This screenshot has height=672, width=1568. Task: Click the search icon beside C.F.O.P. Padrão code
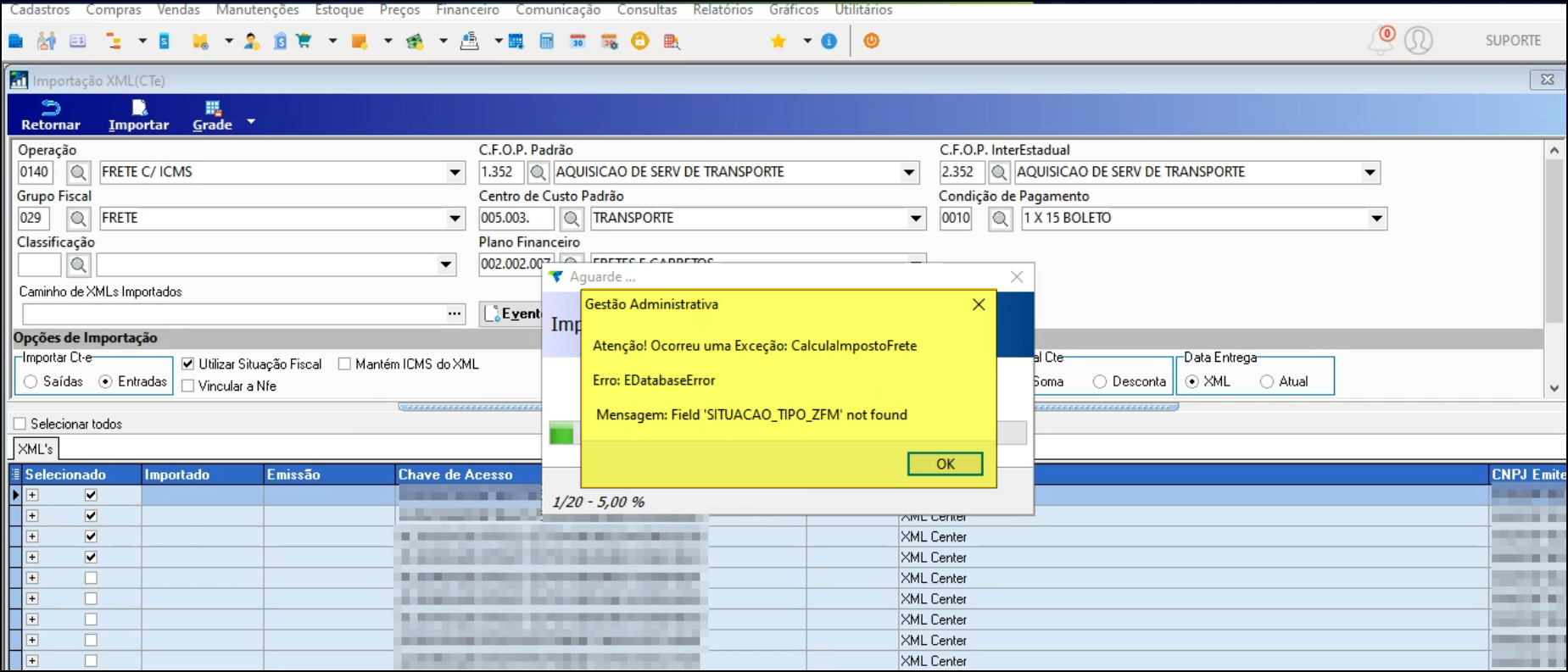[538, 173]
